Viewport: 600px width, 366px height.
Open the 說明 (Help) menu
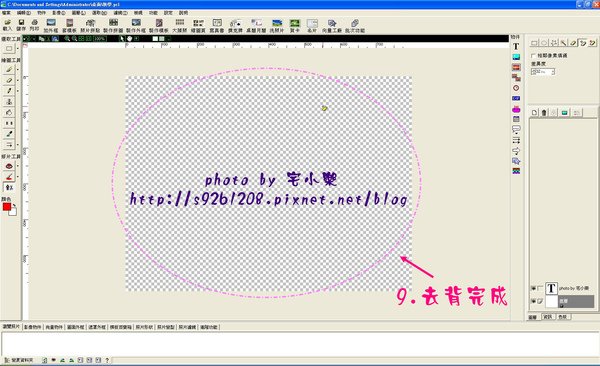(x=183, y=13)
